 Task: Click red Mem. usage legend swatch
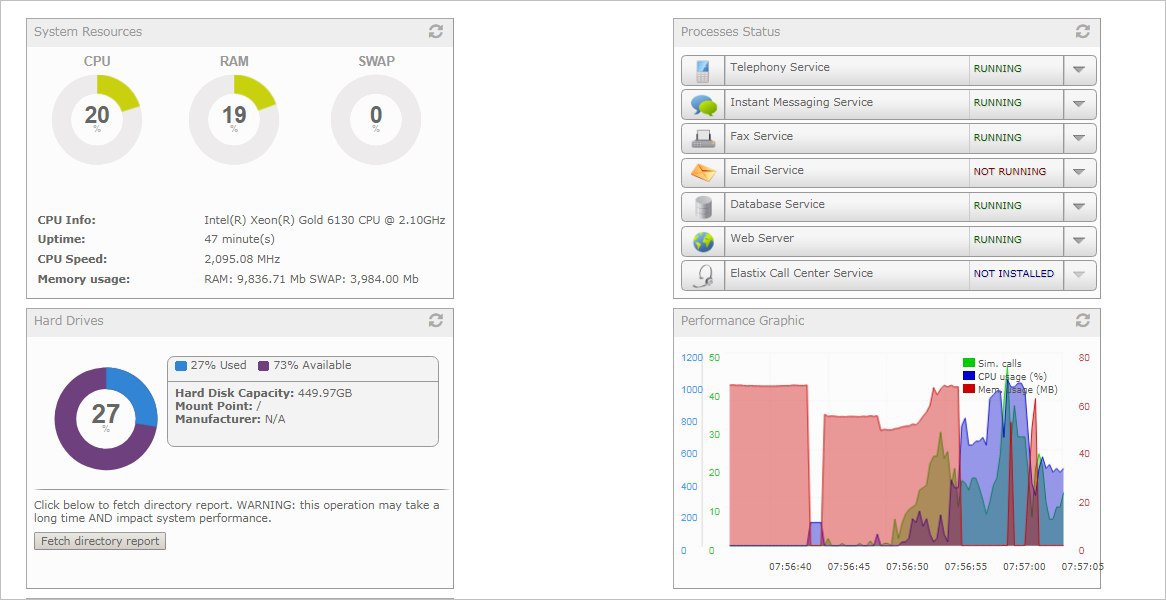coord(968,389)
